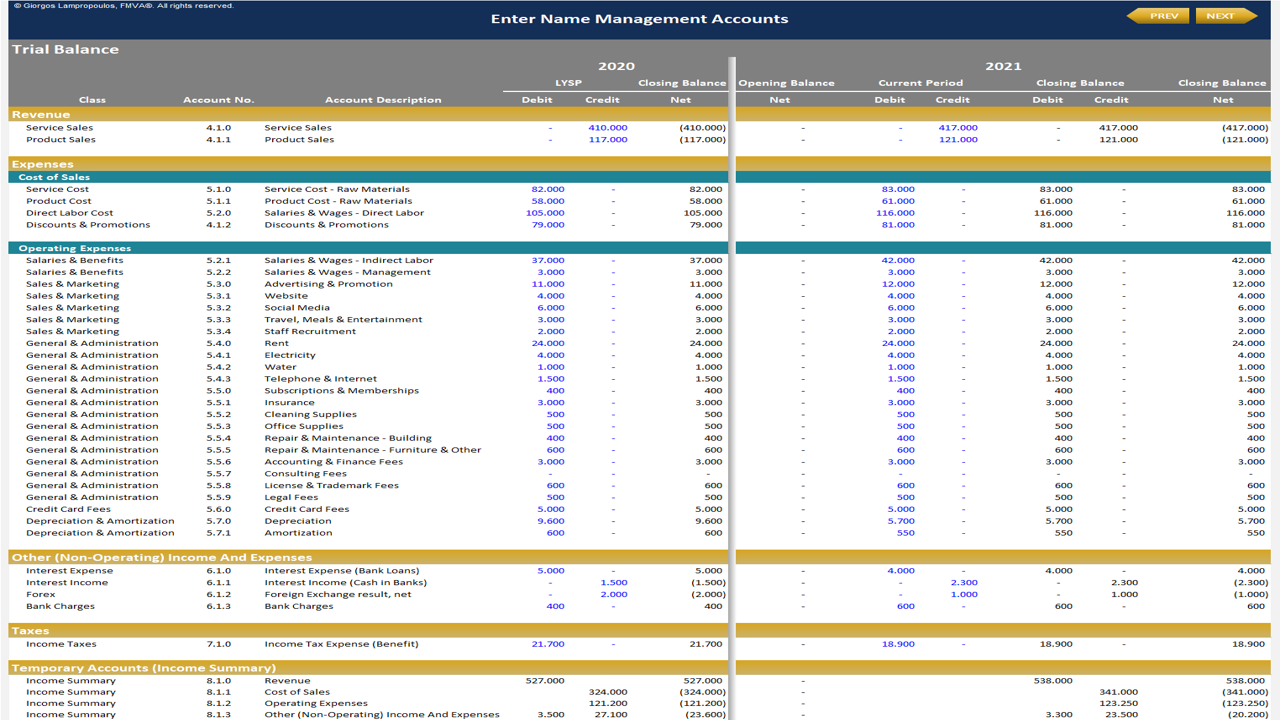This screenshot has width=1280, height=720.
Task: Select the Subscriptions & Memberships description
Action: (341, 391)
